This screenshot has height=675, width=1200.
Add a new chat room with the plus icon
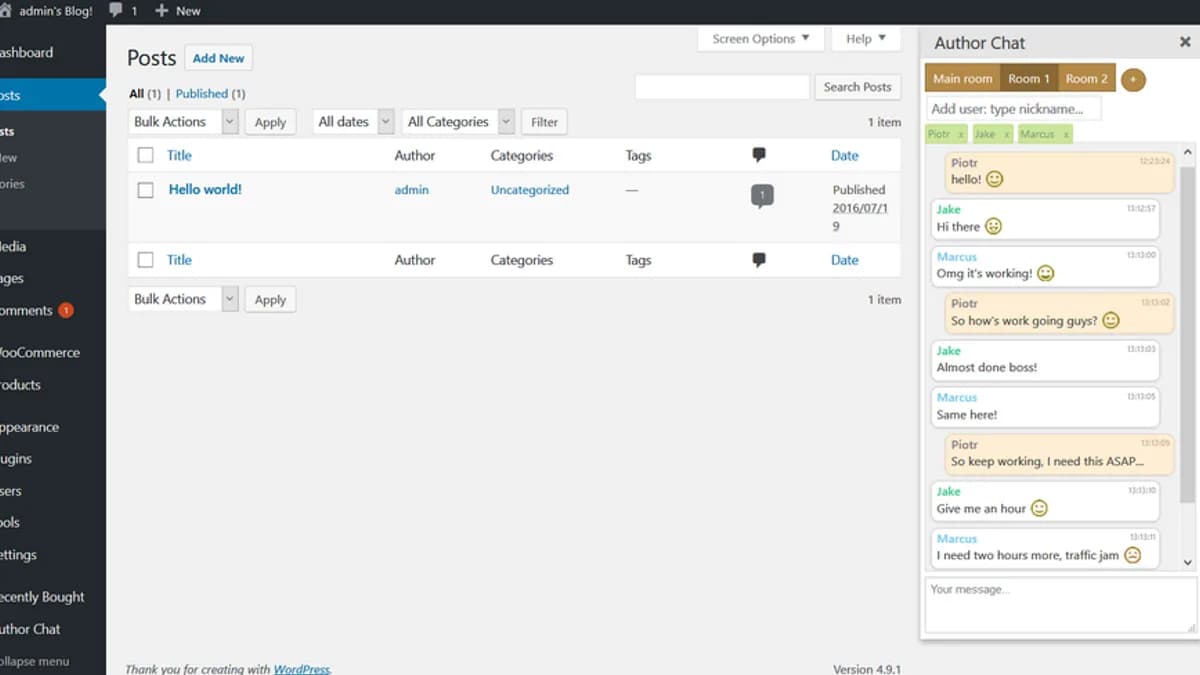[1133, 79]
